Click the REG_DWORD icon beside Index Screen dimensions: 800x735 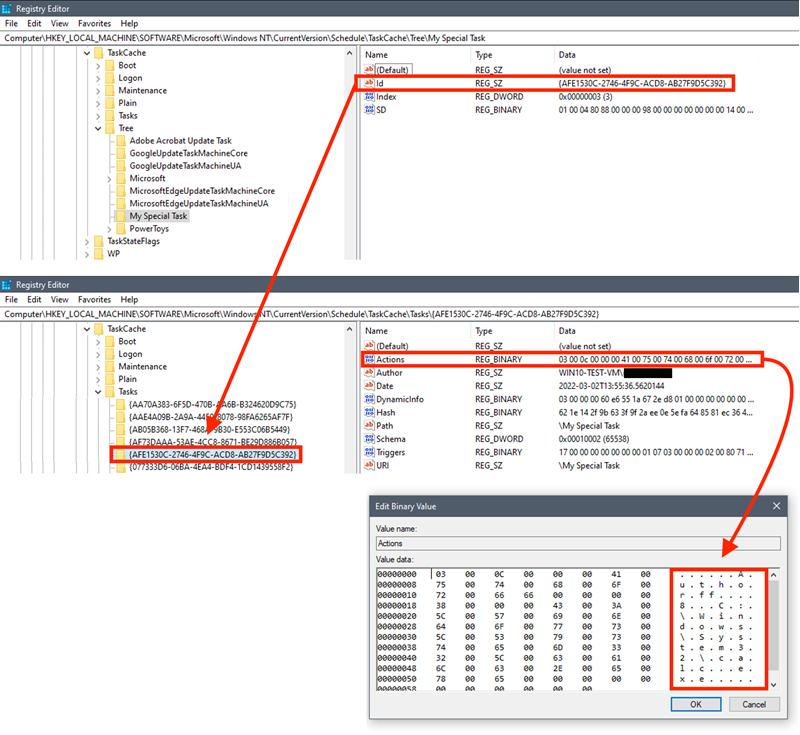coord(369,96)
